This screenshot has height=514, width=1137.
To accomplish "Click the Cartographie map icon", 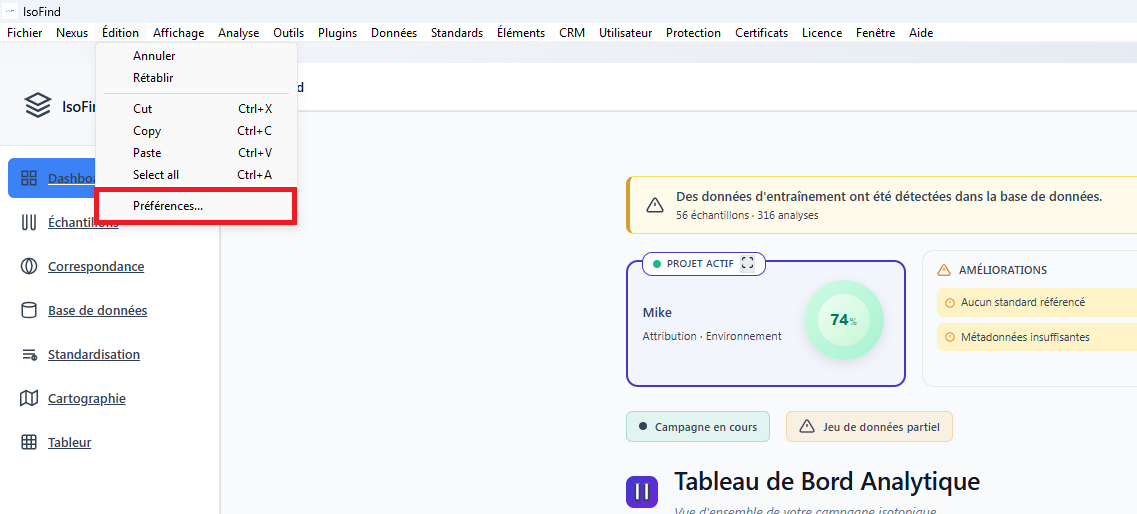I will click(x=29, y=398).
